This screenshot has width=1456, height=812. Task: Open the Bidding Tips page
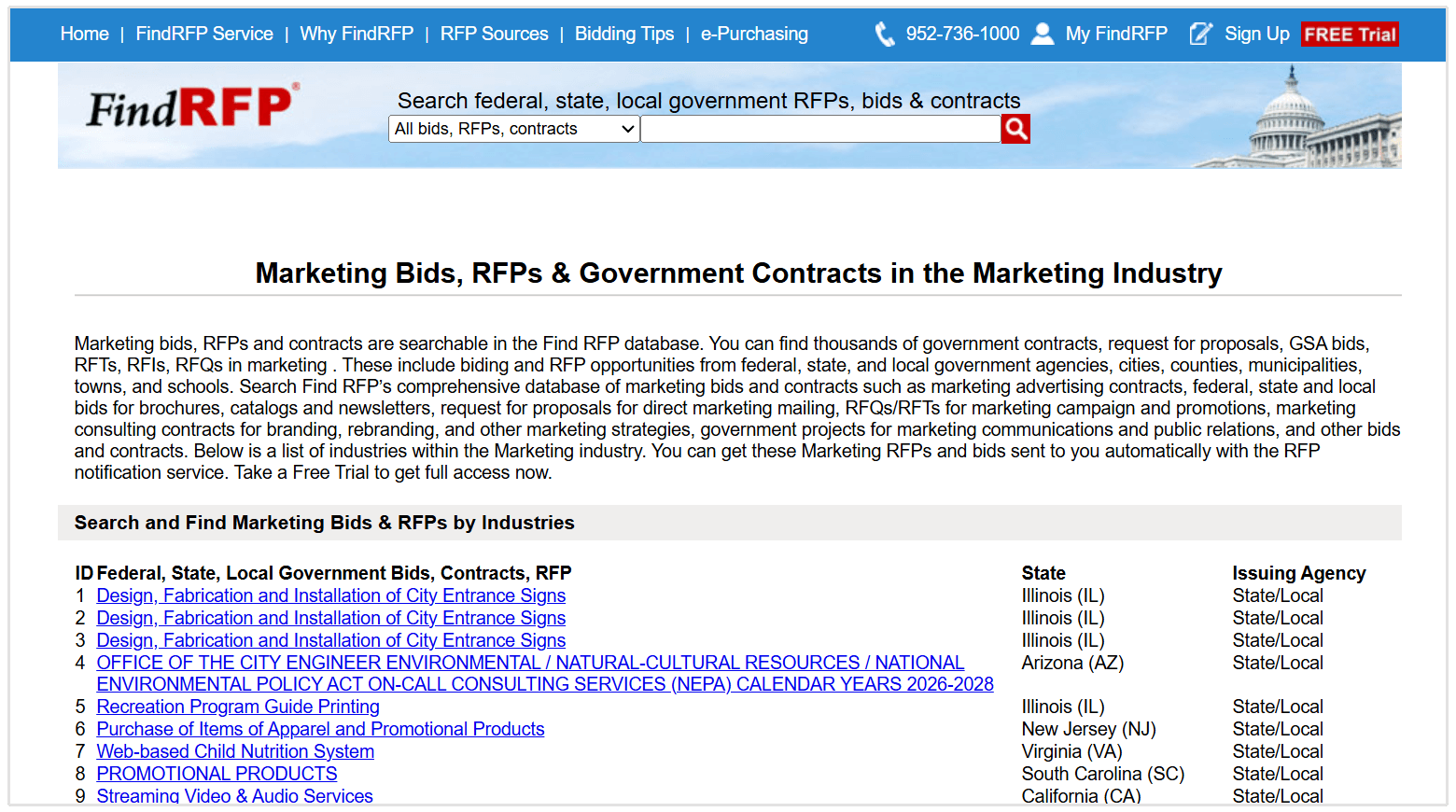pos(623,34)
